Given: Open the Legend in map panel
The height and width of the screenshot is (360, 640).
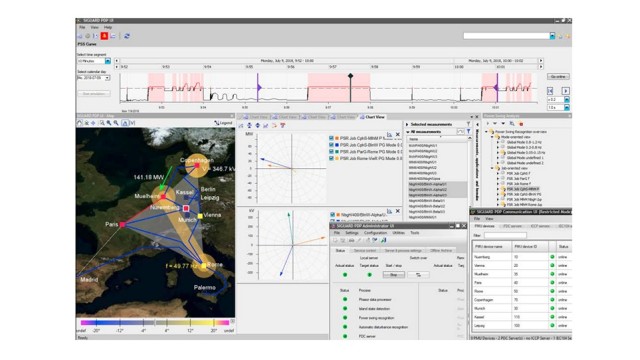Looking at the screenshot, I should 223,122.
